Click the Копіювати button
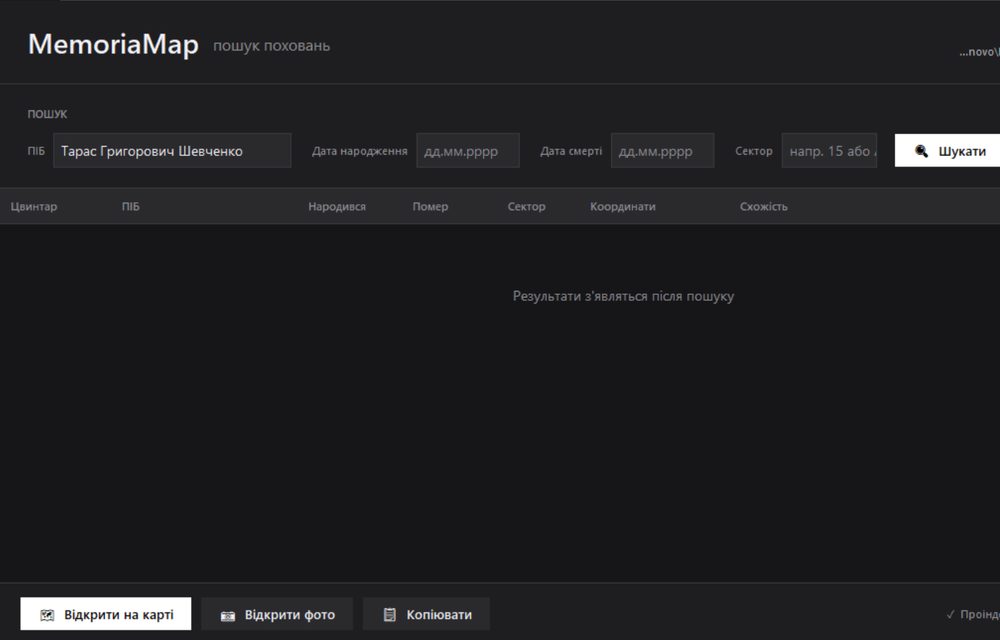This screenshot has width=1000, height=640. tap(427, 614)
